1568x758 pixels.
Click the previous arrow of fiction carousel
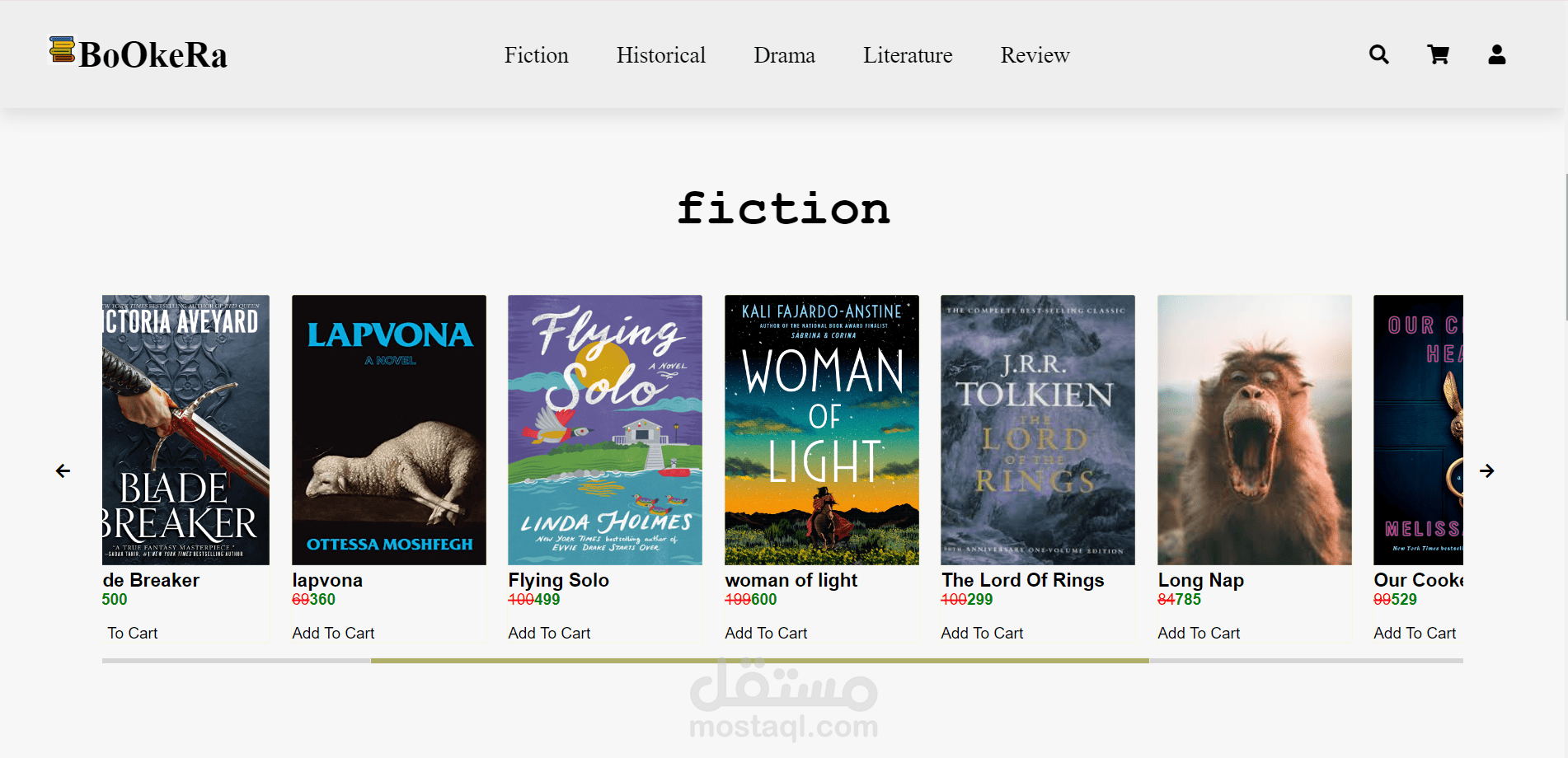coord(63,471)
